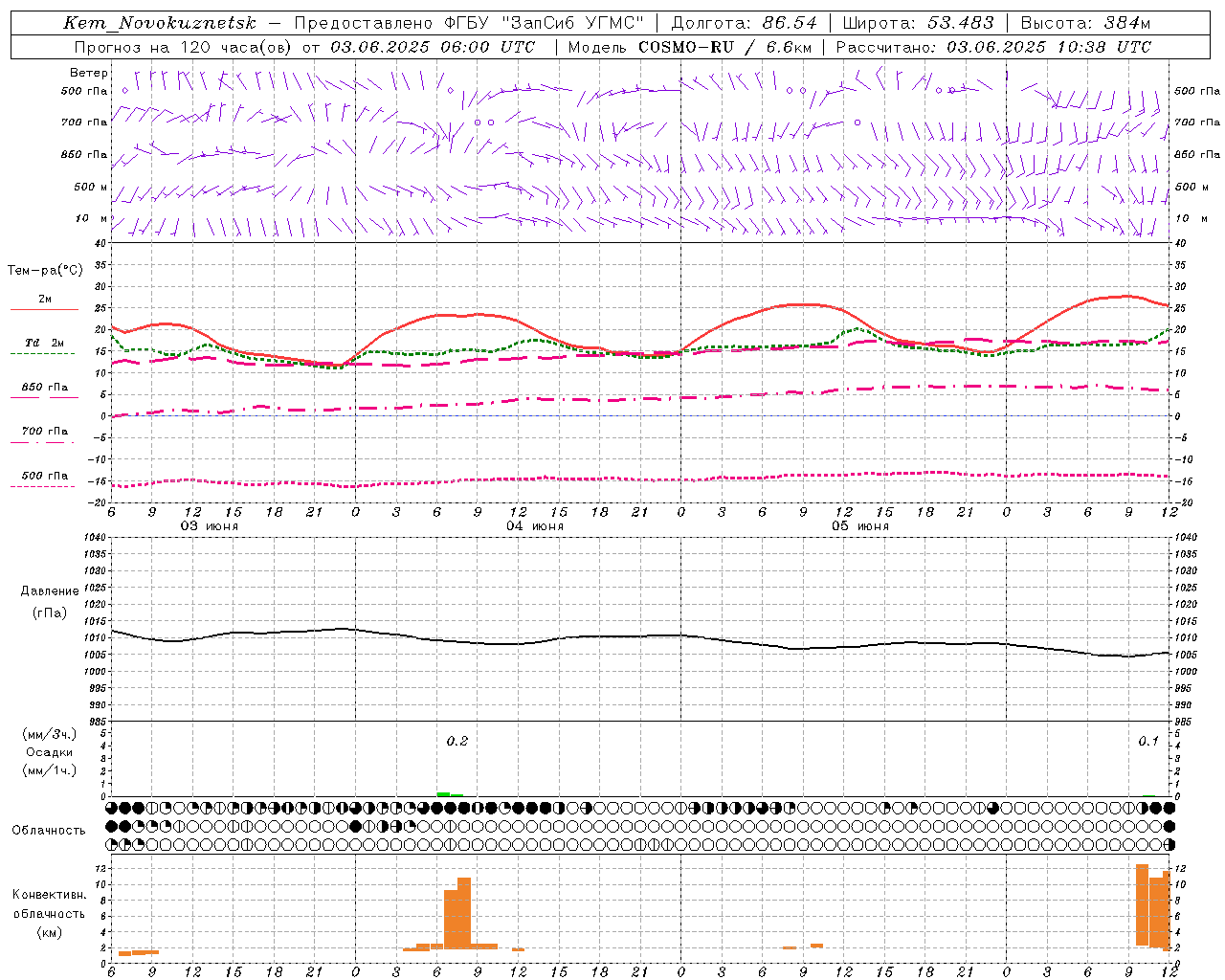Click the Kem_Novokuznetsk station title
Image resolution: width=1225 pixels, height=980 pixels.
click(159, 23)
